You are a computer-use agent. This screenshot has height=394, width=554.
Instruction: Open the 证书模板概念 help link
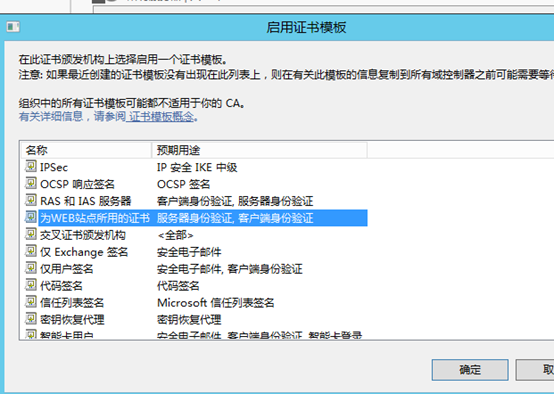[161, 116]
